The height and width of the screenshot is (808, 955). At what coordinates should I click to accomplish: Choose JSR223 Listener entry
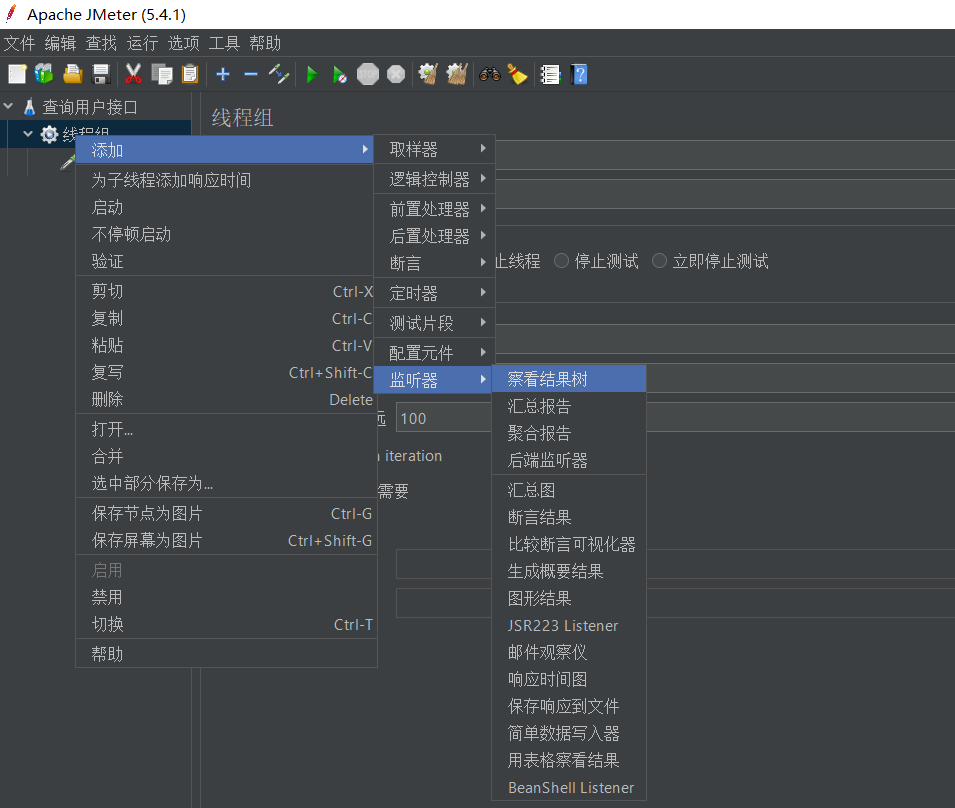569,625
